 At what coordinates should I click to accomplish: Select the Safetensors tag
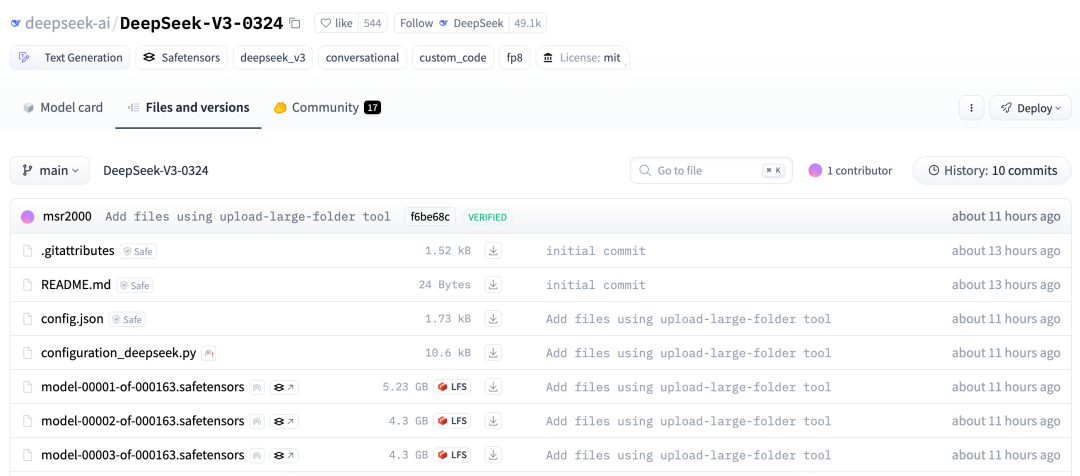pos(181,58)
